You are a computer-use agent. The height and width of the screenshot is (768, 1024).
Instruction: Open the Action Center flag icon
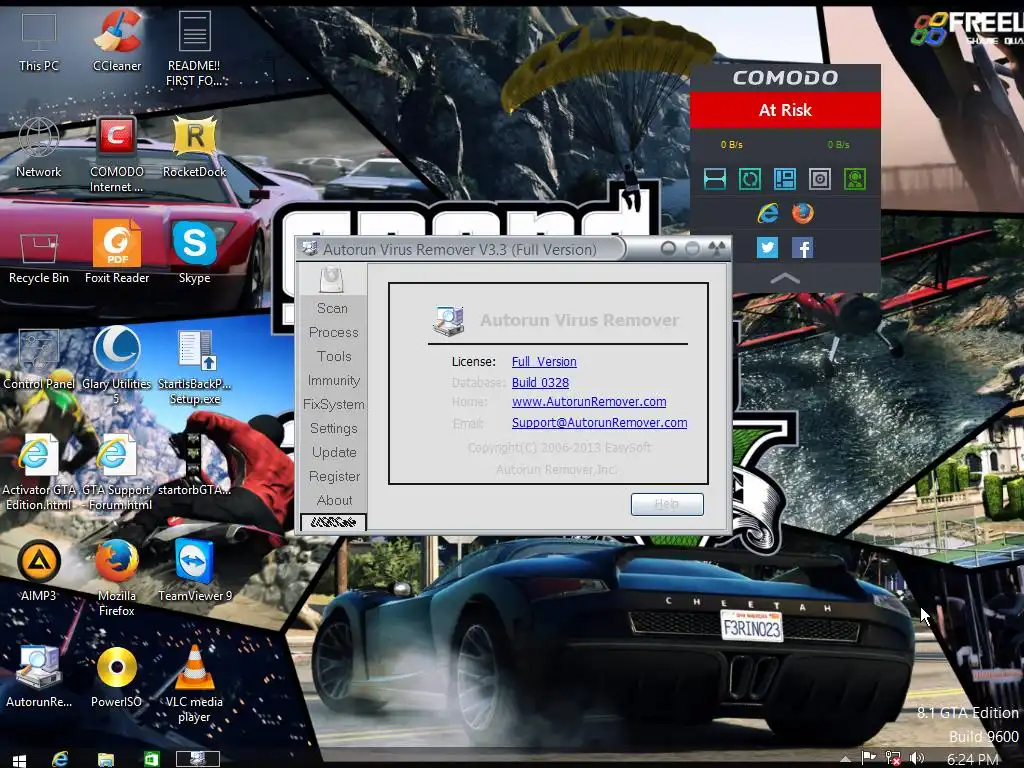coord(868,758)
